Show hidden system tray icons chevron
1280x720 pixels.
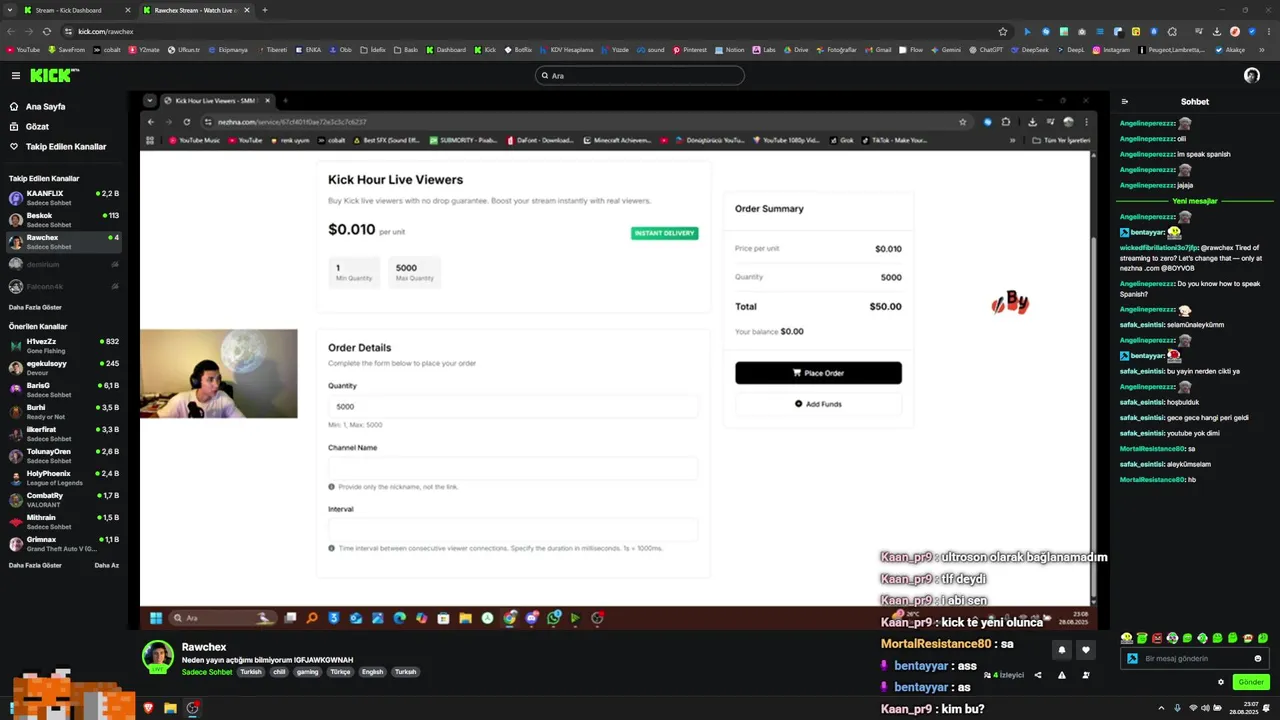coord(1161,708)
